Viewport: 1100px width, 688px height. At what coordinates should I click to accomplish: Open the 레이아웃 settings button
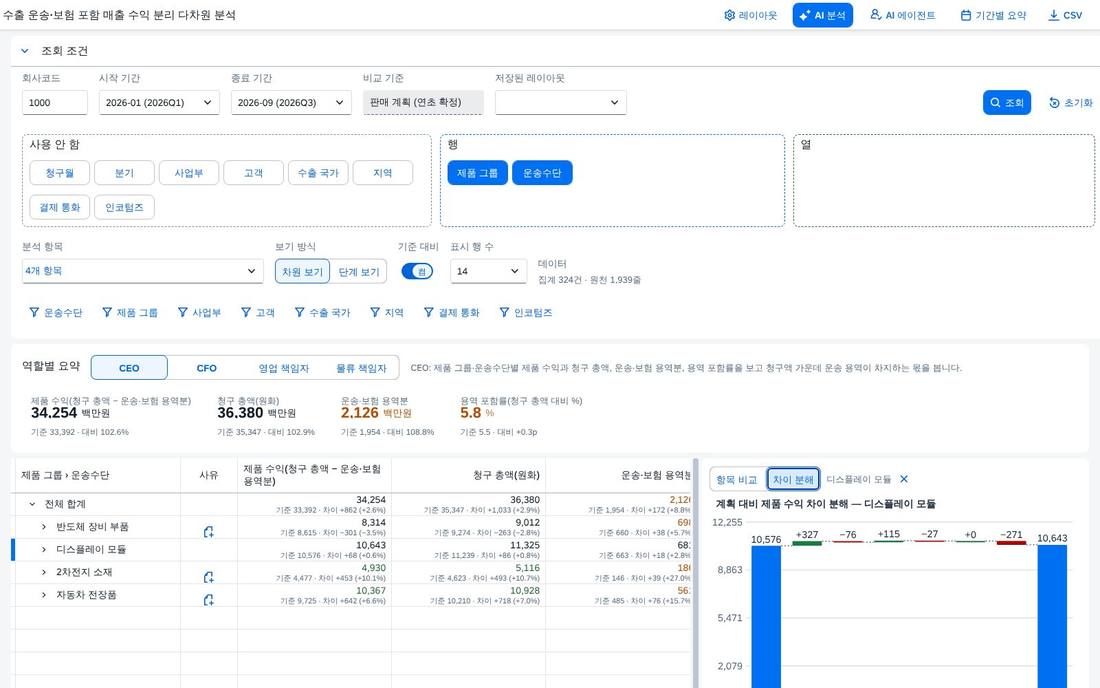(x=751, y=15)
